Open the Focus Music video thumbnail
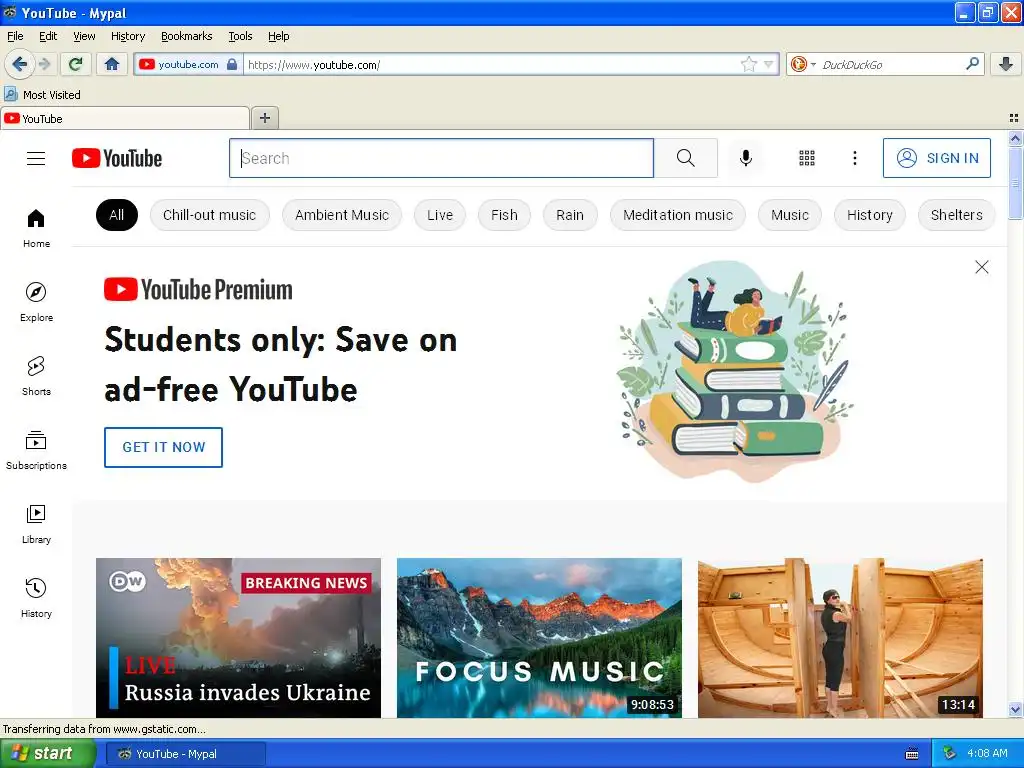This screenshot has height=768, width=1024. pyautogui.click(x=539, y=638)
